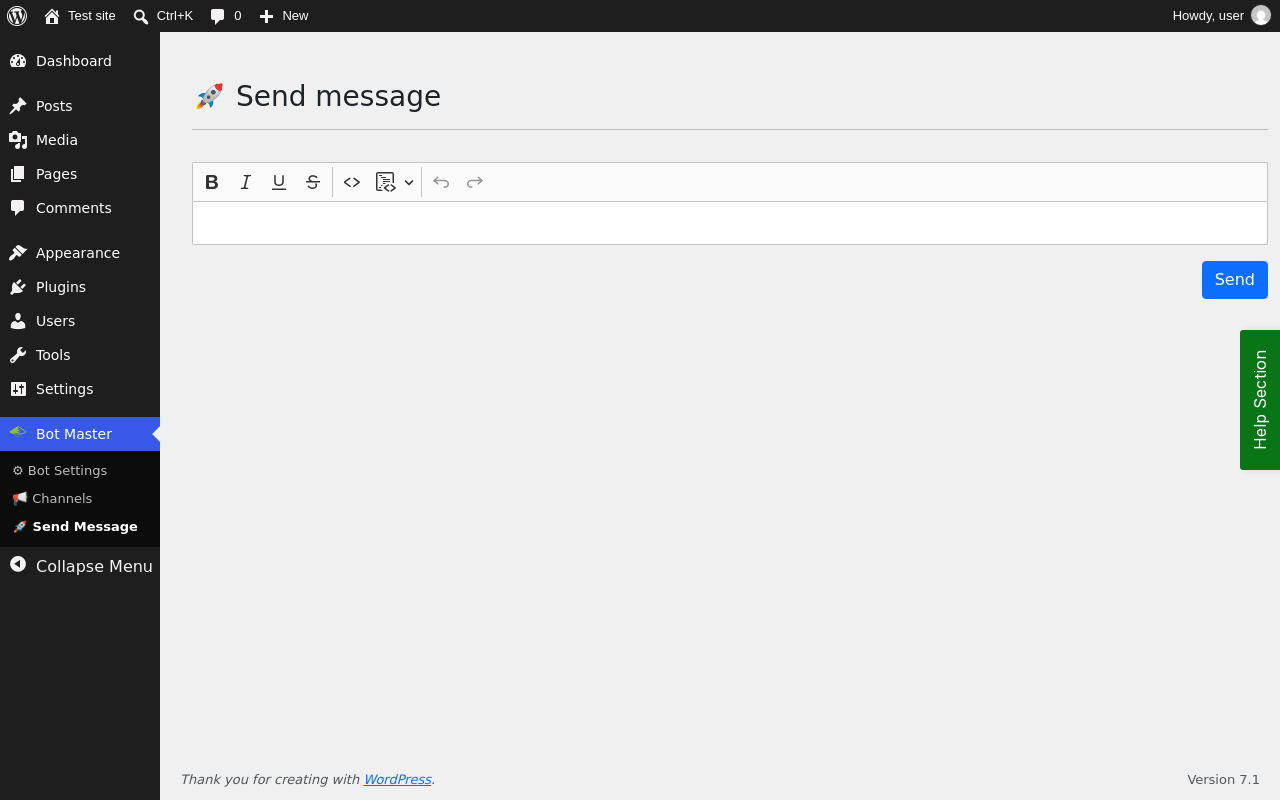Viewport: 1280px width, 800px height.
Task: Expand the code block language dropdown arrow
Action: tap(409, 182)
